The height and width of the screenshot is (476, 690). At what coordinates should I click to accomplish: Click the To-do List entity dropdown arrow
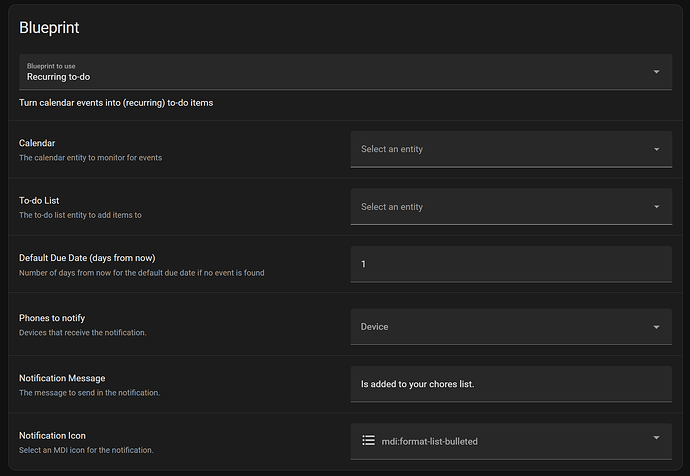[656, 207]
